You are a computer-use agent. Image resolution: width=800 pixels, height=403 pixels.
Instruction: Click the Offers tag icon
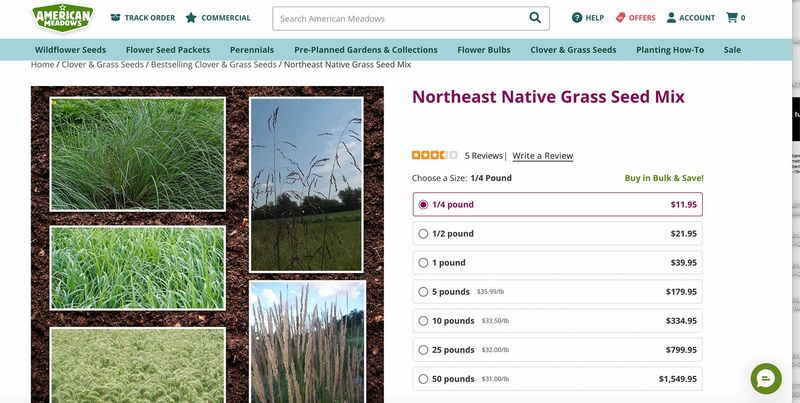(x=620, y=18)
